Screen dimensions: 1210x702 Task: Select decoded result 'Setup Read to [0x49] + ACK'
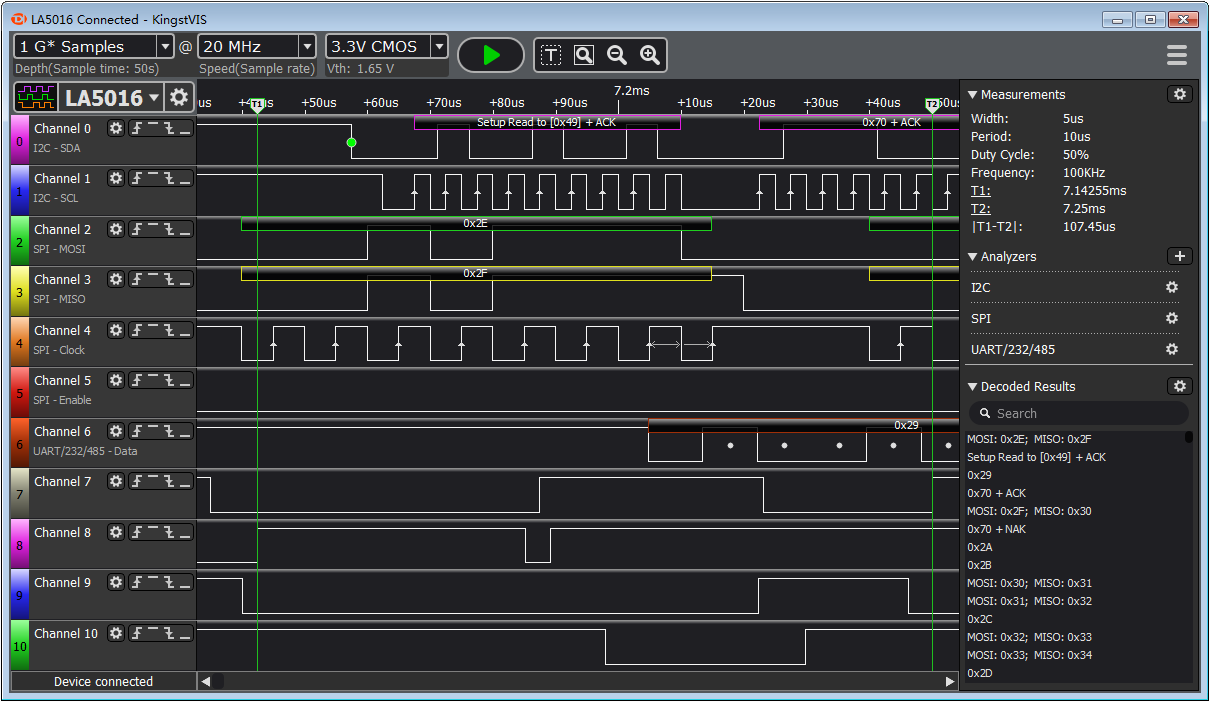click(1036, 457)
